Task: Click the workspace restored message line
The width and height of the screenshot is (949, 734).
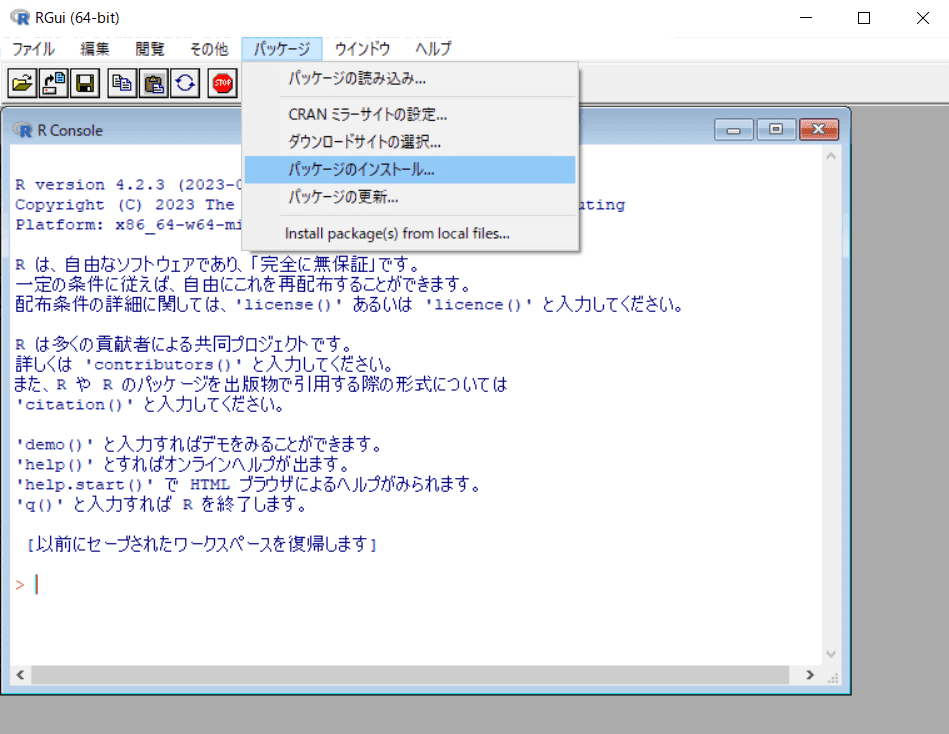Action: pos(203,545)
